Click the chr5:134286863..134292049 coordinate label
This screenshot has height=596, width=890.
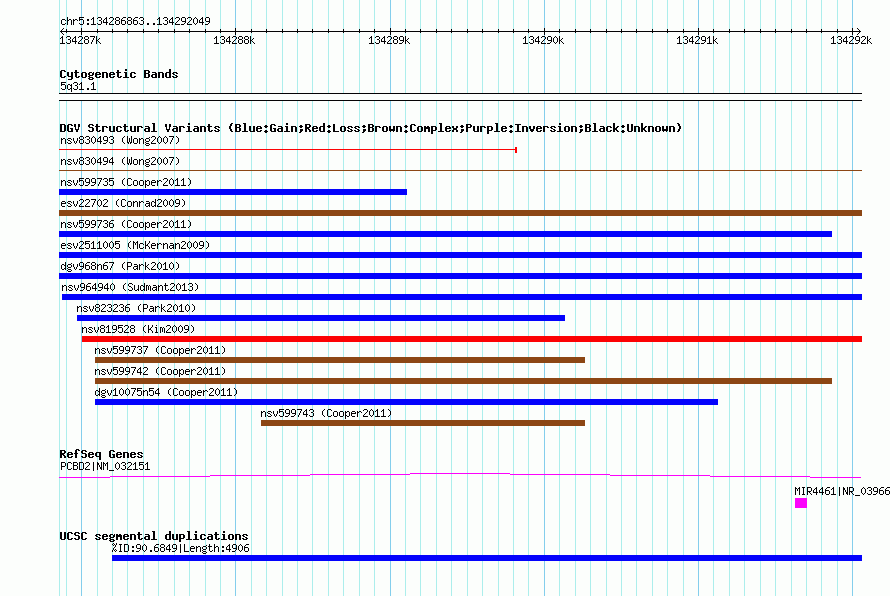coord(135,21)
